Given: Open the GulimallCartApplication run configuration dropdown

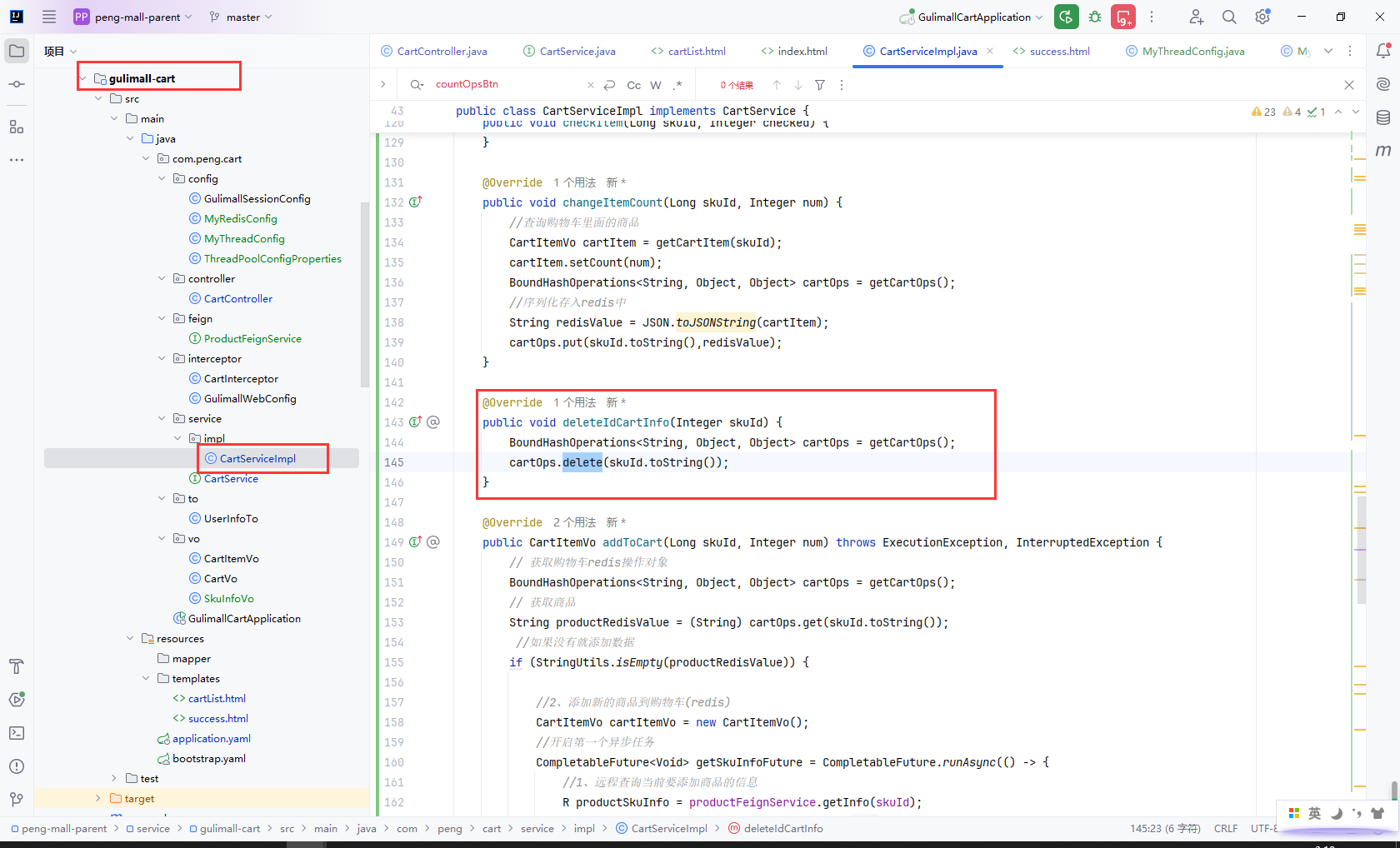Looking at the screenshot, I should (x=972, y=17).
